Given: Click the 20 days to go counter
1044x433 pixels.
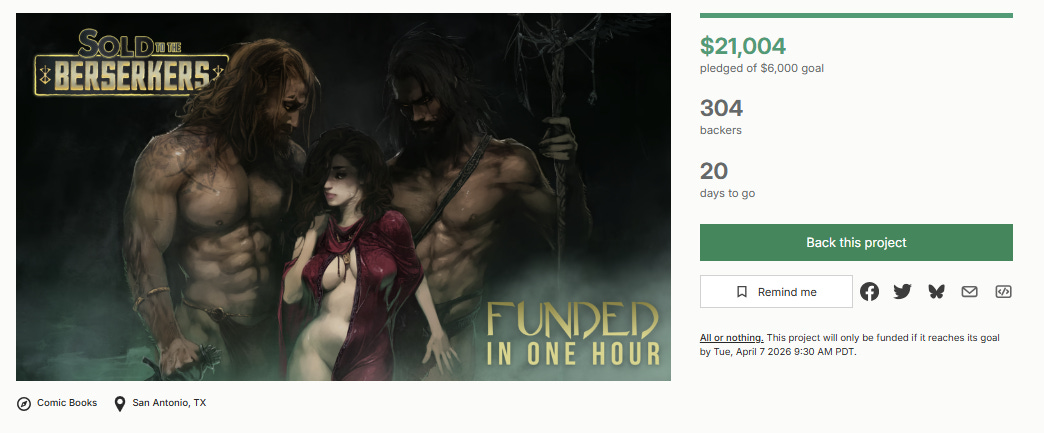Looking at the screenshot, I should click(714, 171).
